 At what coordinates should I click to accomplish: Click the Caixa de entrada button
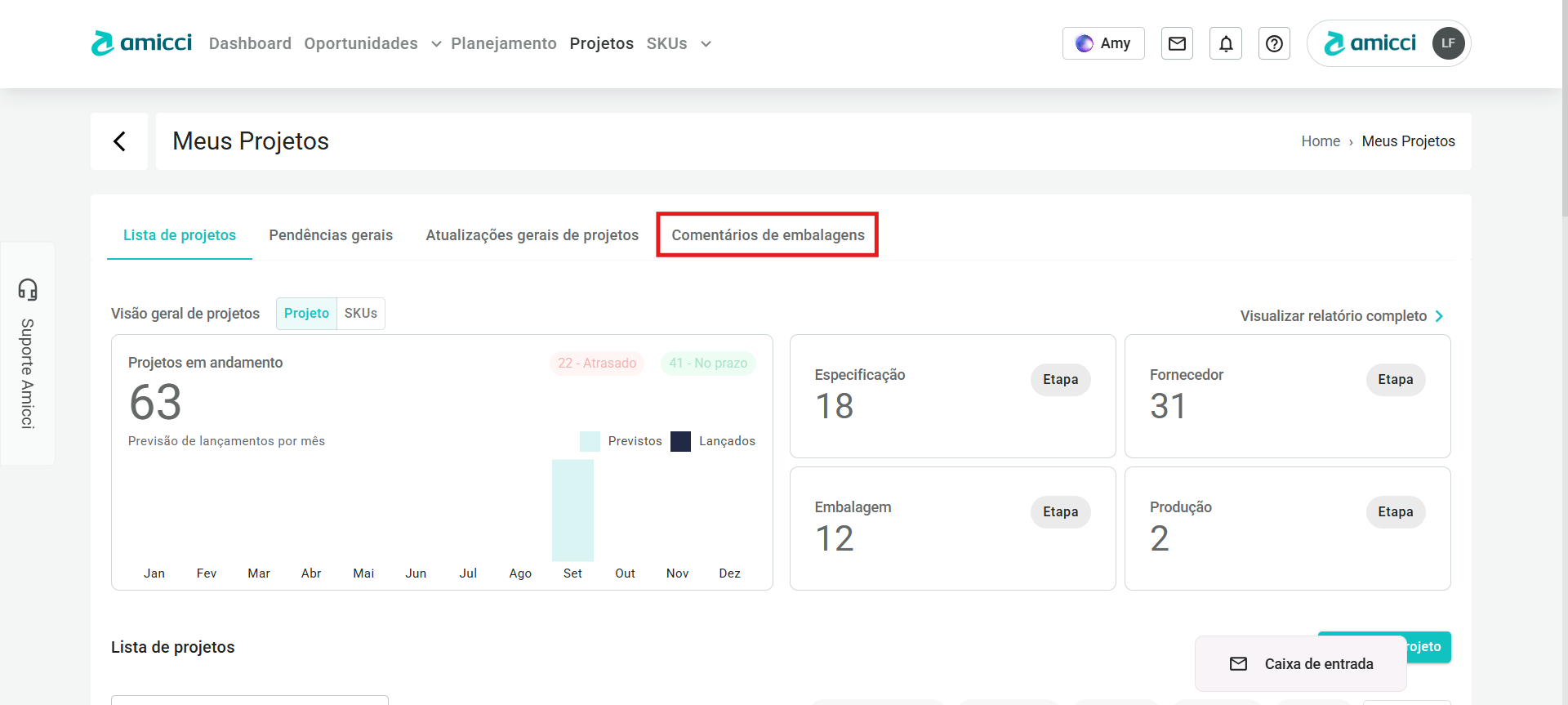pyautogui.click(x=1301, y=664)
